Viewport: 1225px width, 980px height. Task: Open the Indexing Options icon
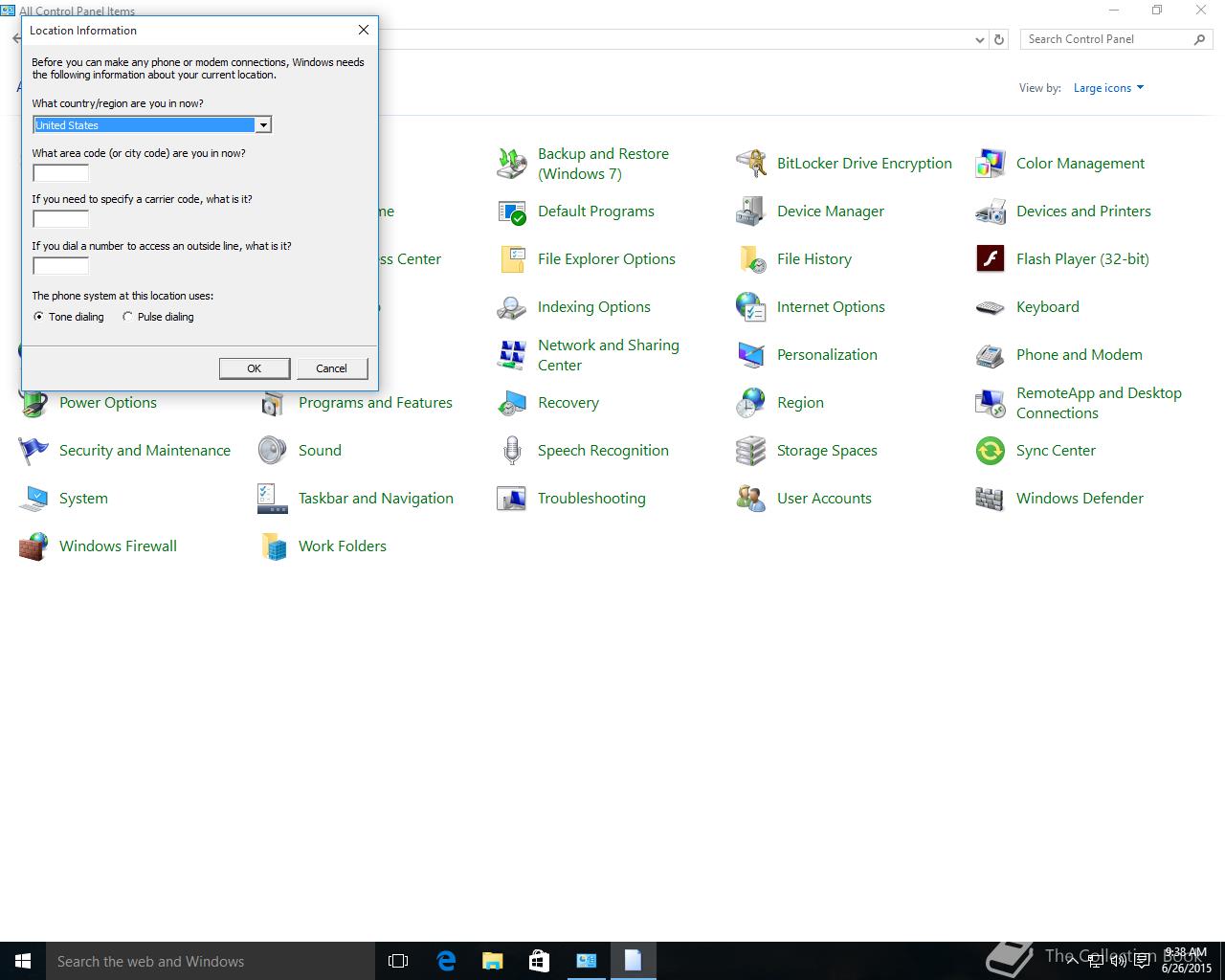(512, 307)
